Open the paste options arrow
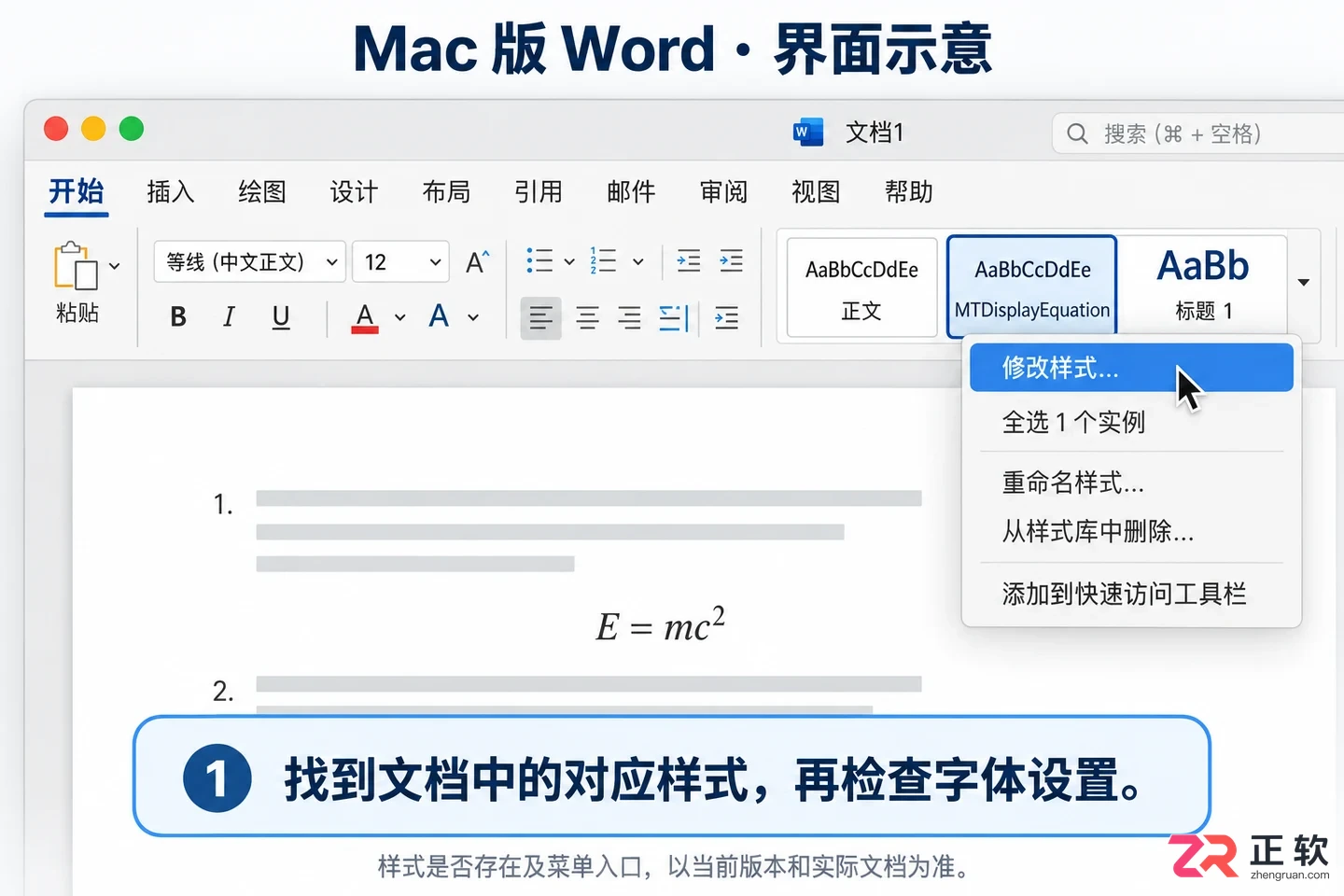Image resolution: width=1344 pixels, height=896 pixels. [114, 266]
